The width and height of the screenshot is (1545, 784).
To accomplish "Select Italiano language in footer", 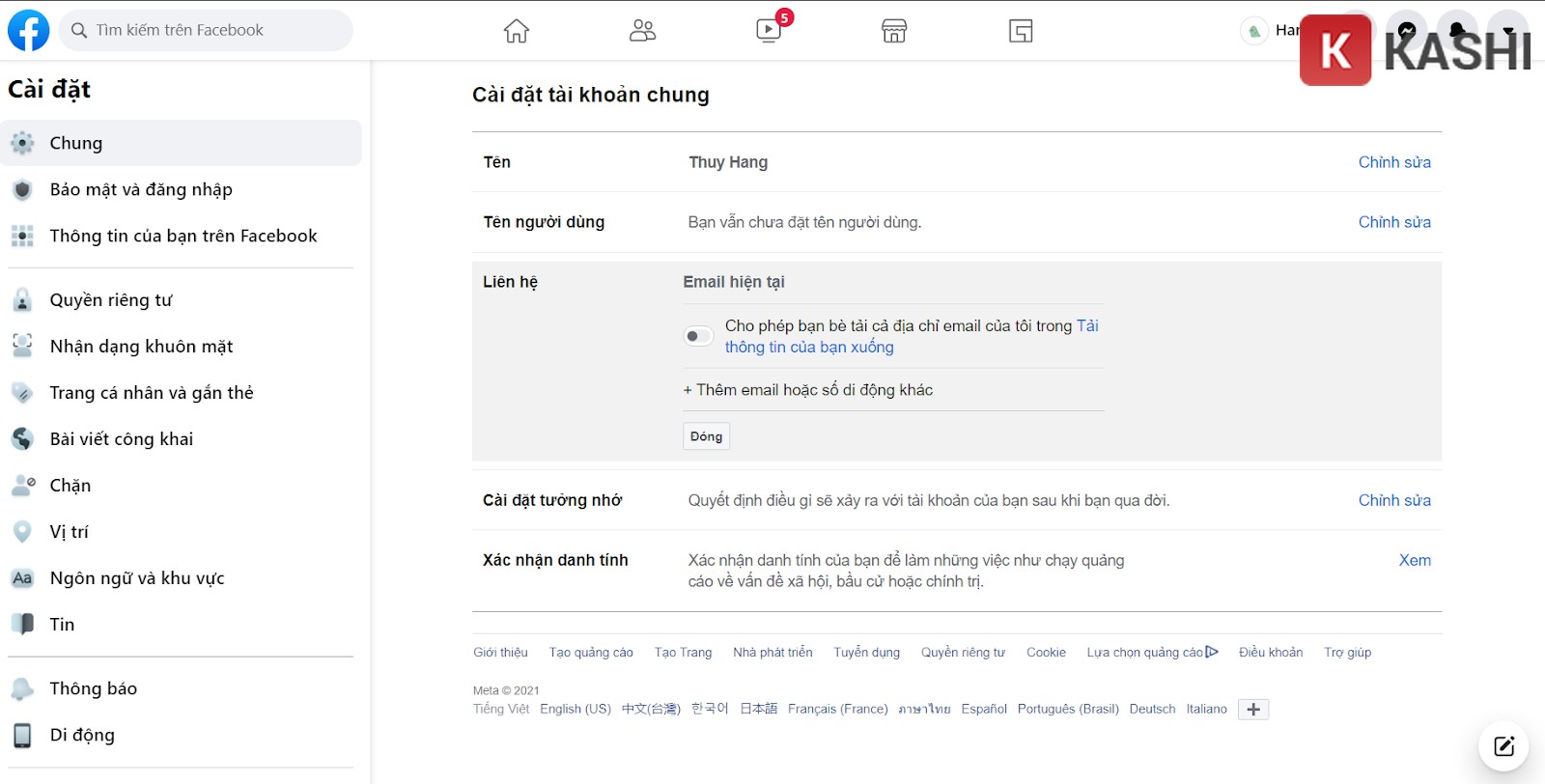I will pos(1207,709).
